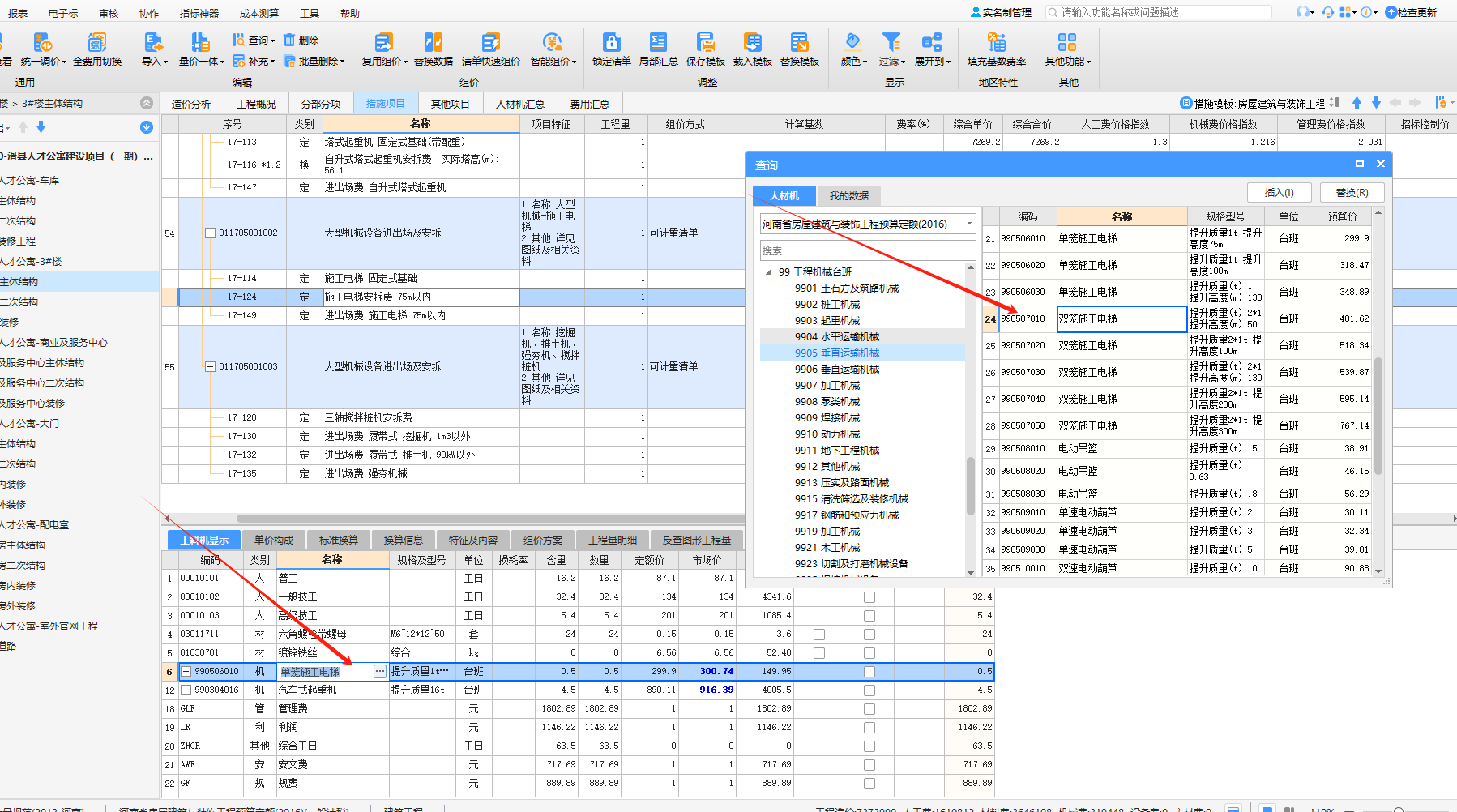Image resolution: width=1457 pixels, height=812 pixels.
Task: Tick the checkbox in the 管理费 row
Action: click(x=869, y=709)
